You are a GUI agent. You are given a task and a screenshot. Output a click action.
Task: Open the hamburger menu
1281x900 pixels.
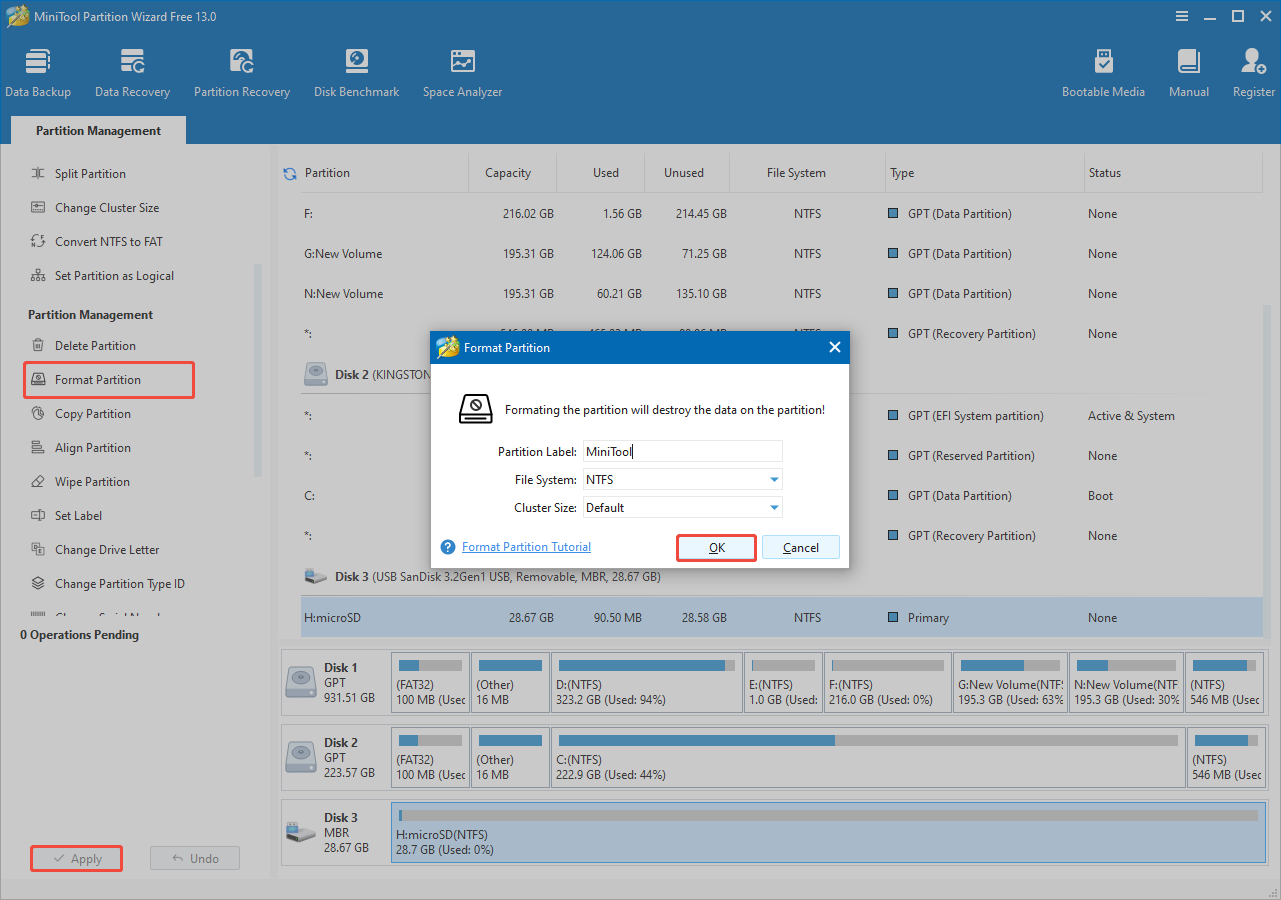pos(1181,16)
